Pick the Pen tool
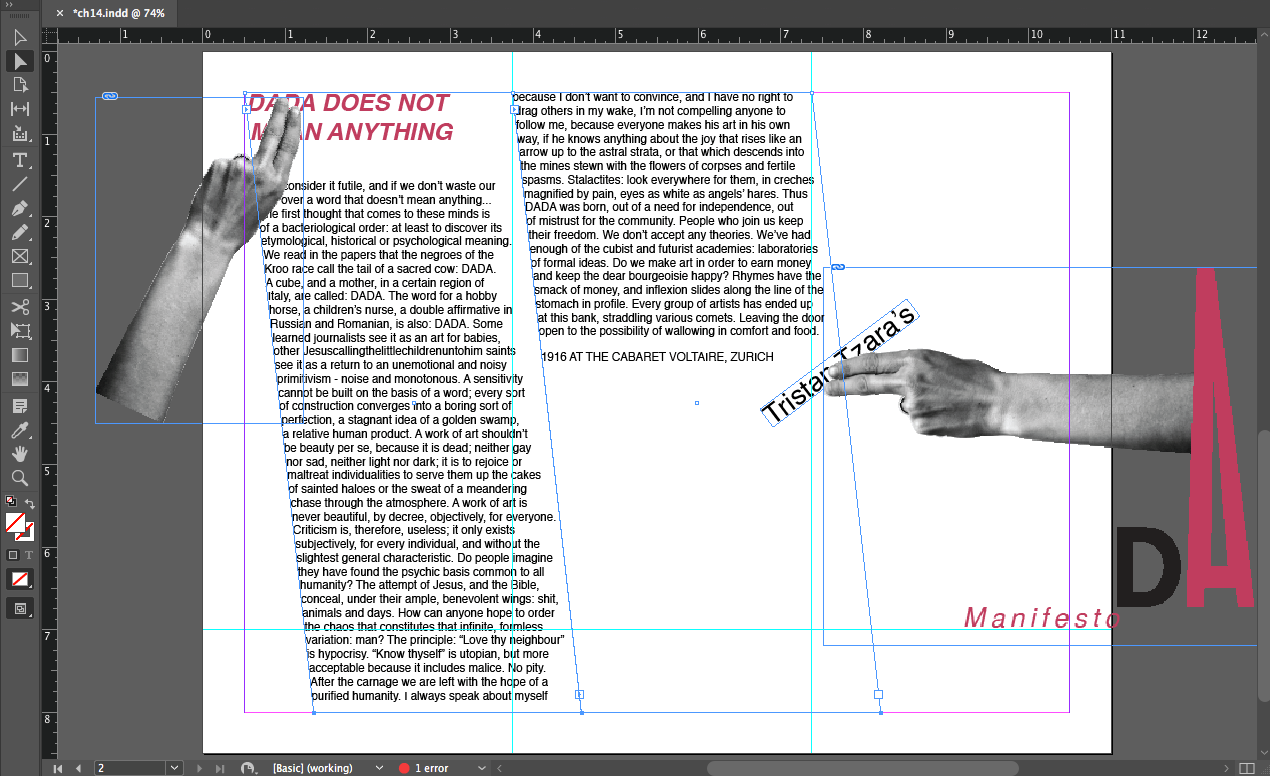 click(x=20, y=208)
